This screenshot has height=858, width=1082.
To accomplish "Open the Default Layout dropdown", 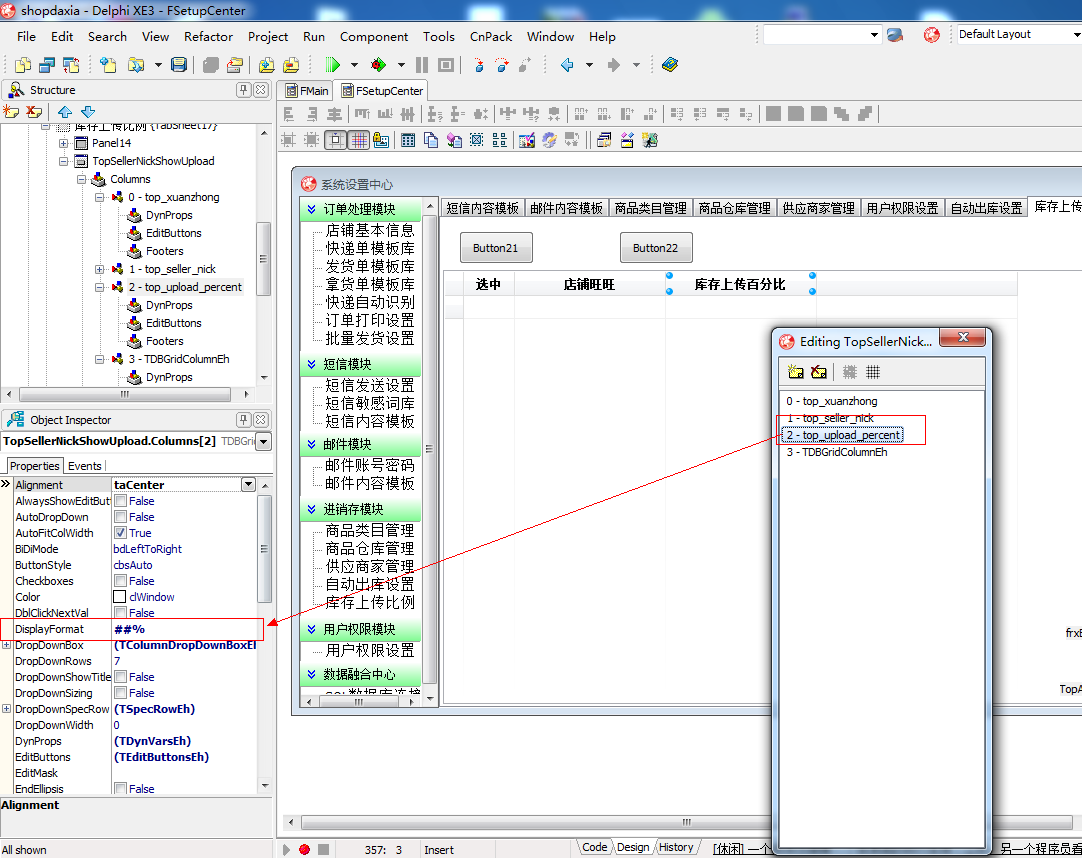I will click(1076, 35).
